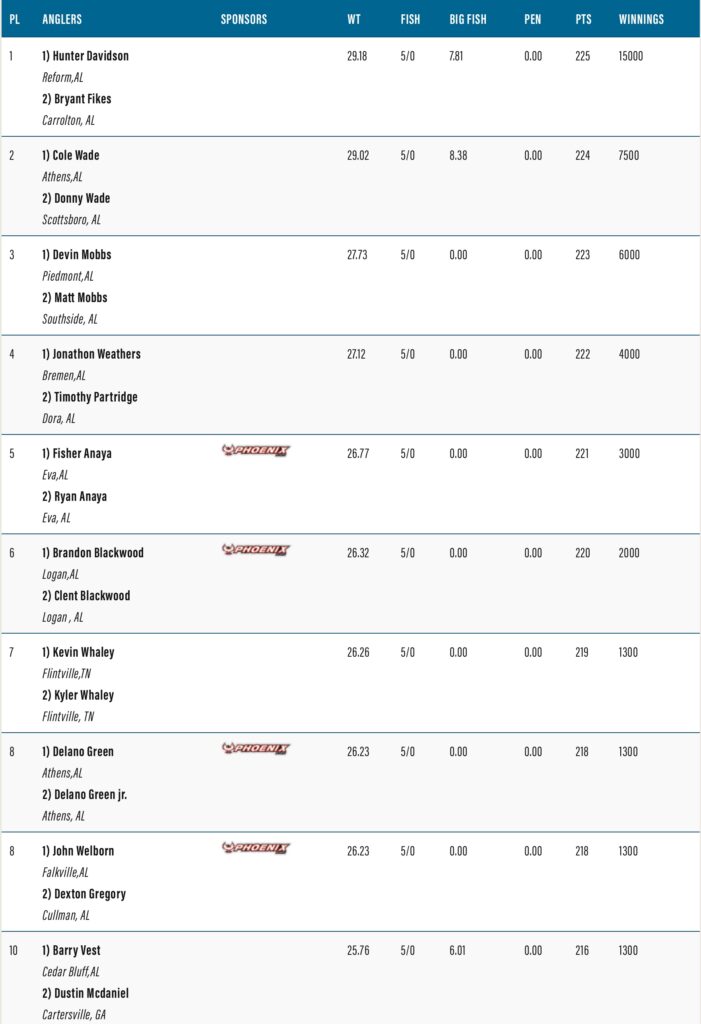The width and height of the screenshot is (701, 1024).
Task: Open angler Hunter Davidson's name
Action: pos(91,56)
